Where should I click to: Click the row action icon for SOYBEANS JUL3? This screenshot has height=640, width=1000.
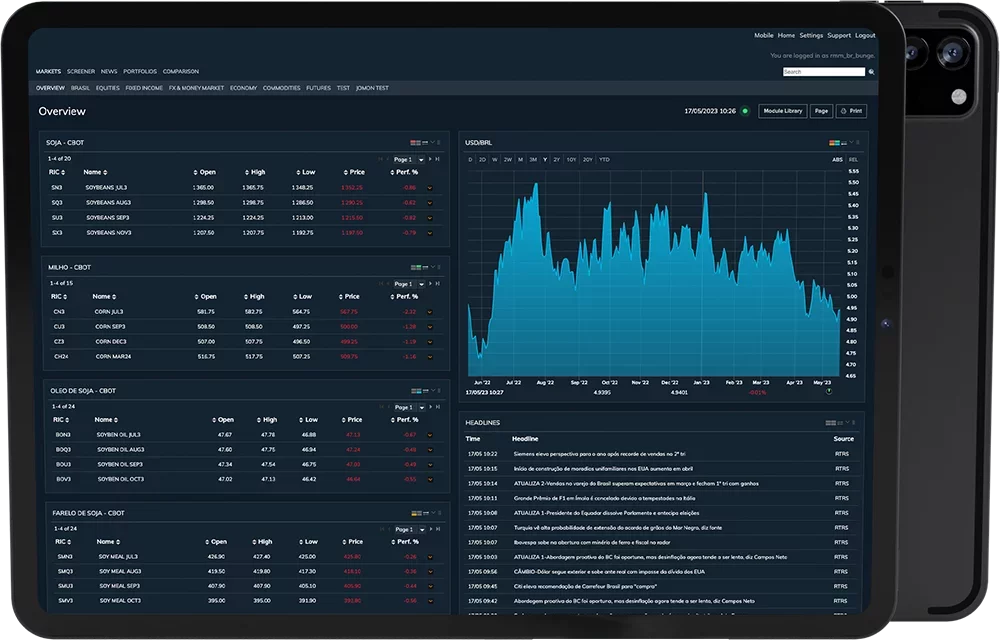click(x=430, y=187)
